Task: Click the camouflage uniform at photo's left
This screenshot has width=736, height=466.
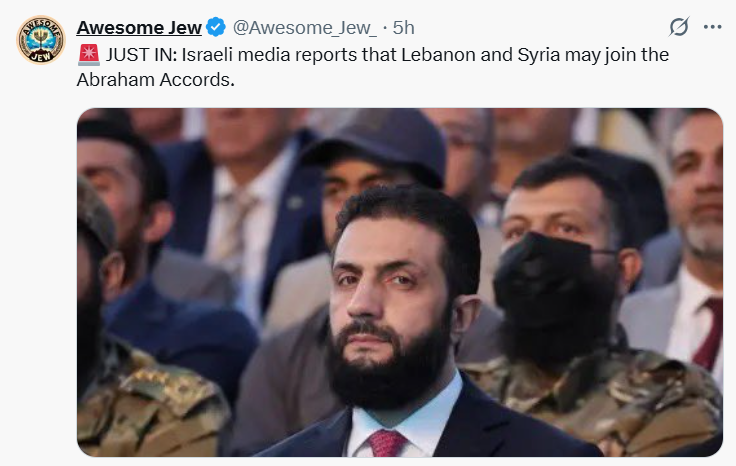Action: (146, 399)
